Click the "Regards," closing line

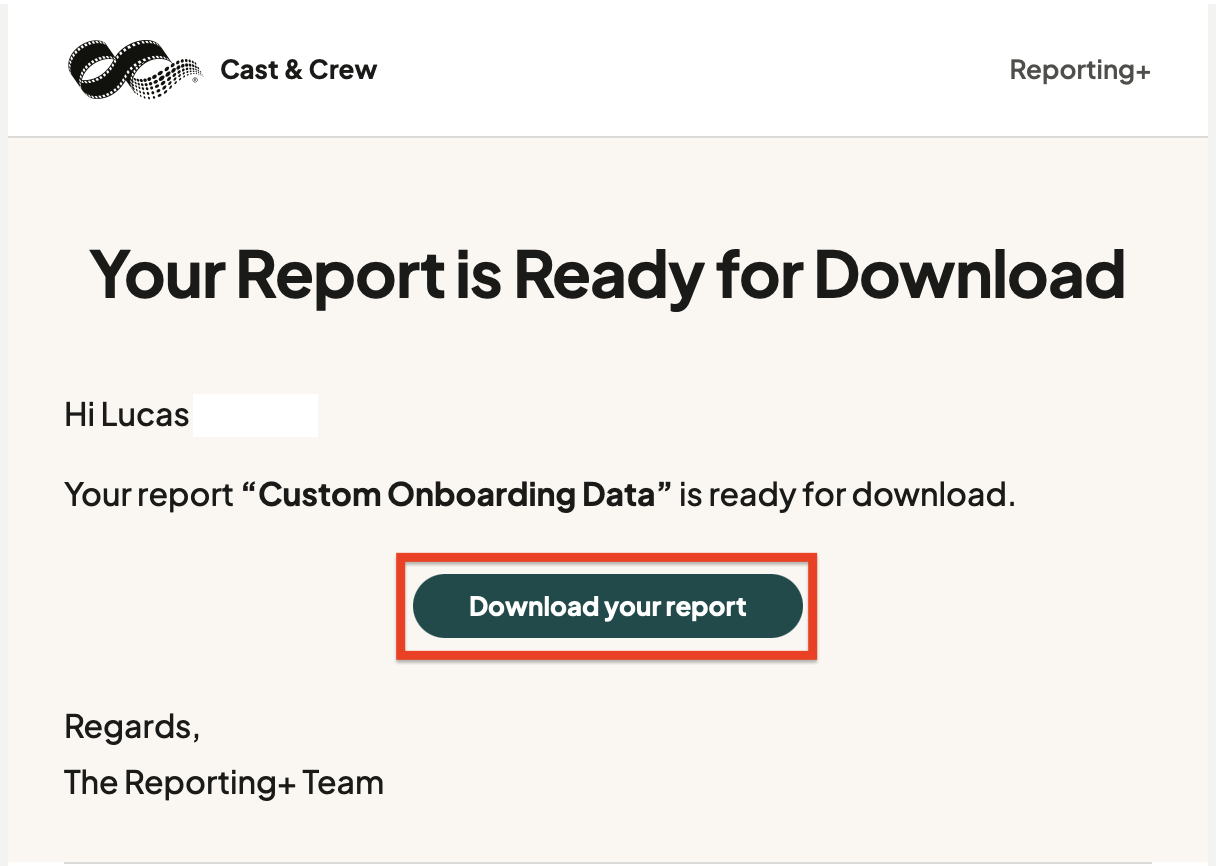[132, 727]
